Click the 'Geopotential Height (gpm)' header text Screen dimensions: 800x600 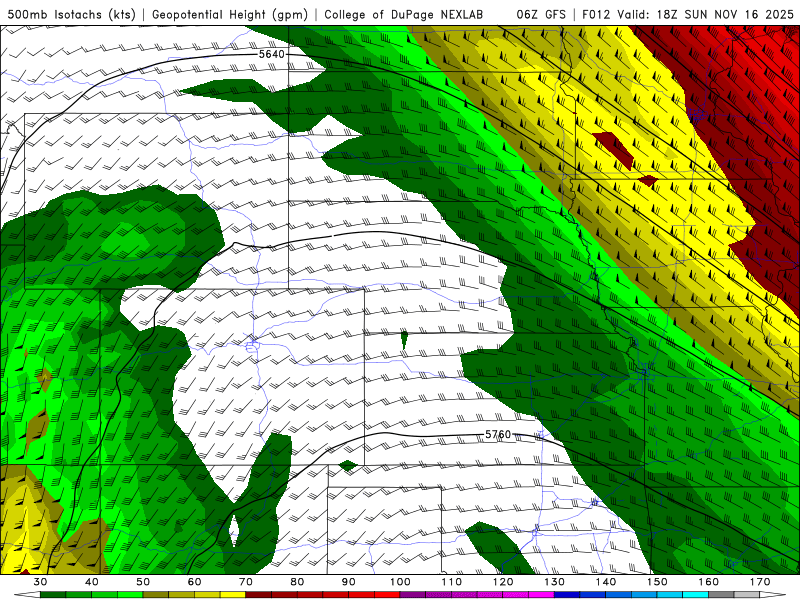[230, 14]
